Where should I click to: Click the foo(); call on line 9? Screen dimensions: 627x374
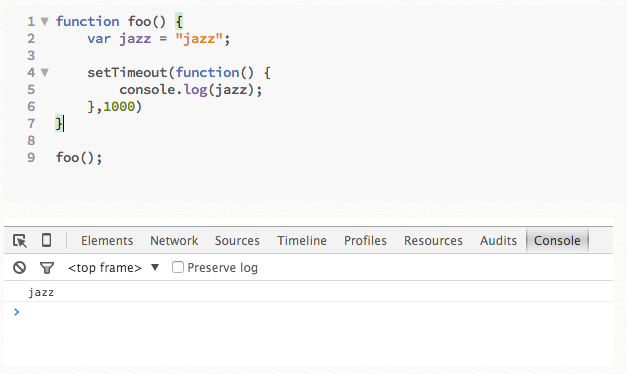(79, 158)
